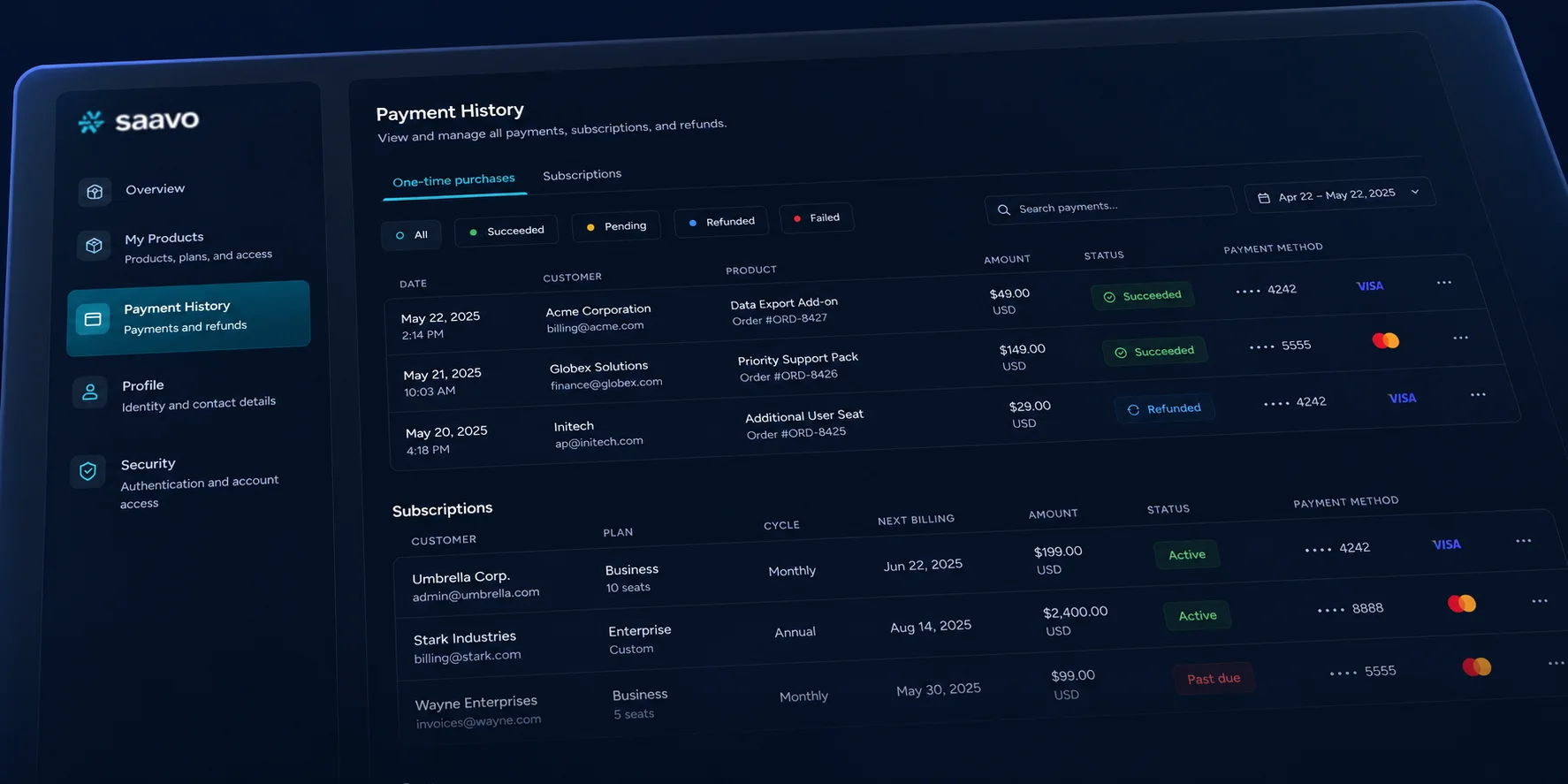1568x784 pixels.
Task: Expand the Apr 22 – May 22, 2025 date range
Action: (1340, 195)
